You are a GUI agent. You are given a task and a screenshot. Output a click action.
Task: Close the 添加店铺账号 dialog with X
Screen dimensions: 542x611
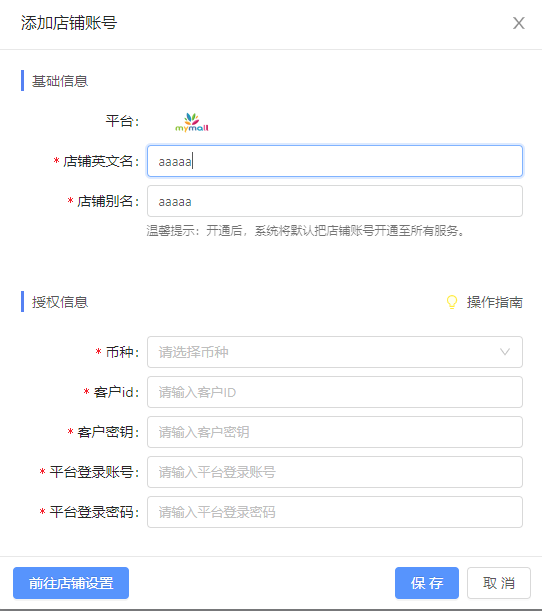pyautogui.click(x=519, y=23)
